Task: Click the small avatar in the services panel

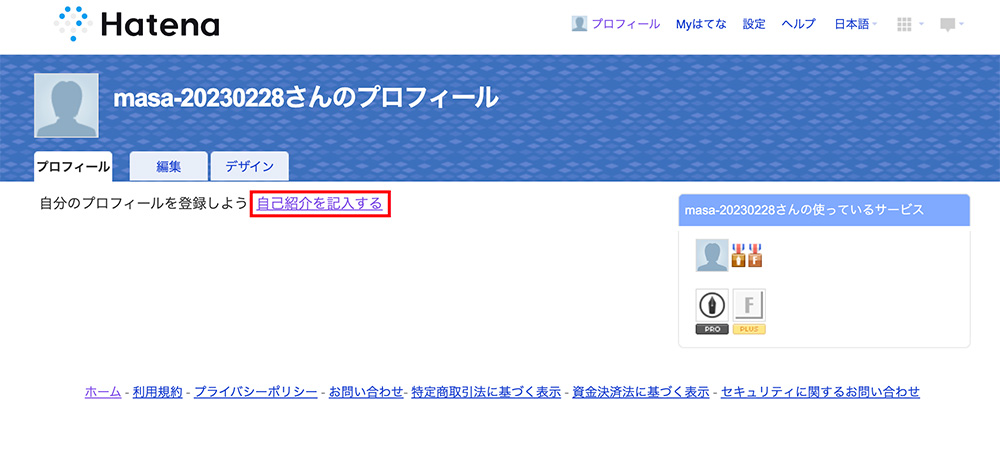Action: [x=712, y=256]
